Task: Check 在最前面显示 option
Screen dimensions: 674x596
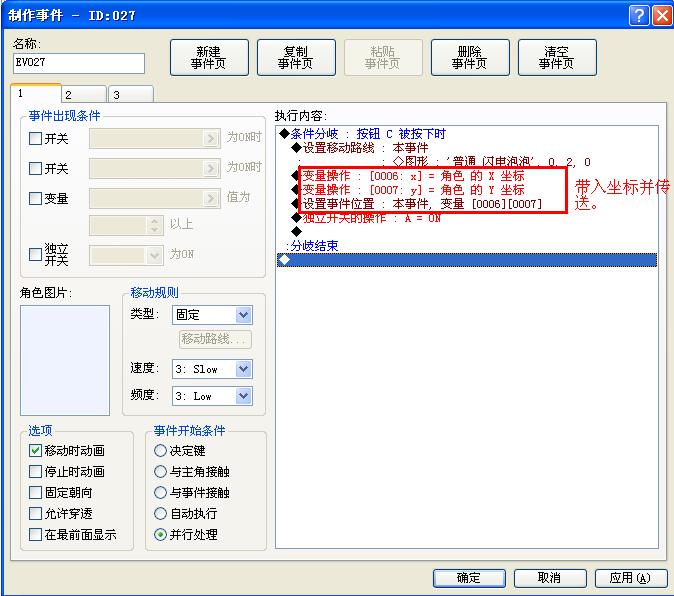Action: pyautogui.click(x=35, y=535)
